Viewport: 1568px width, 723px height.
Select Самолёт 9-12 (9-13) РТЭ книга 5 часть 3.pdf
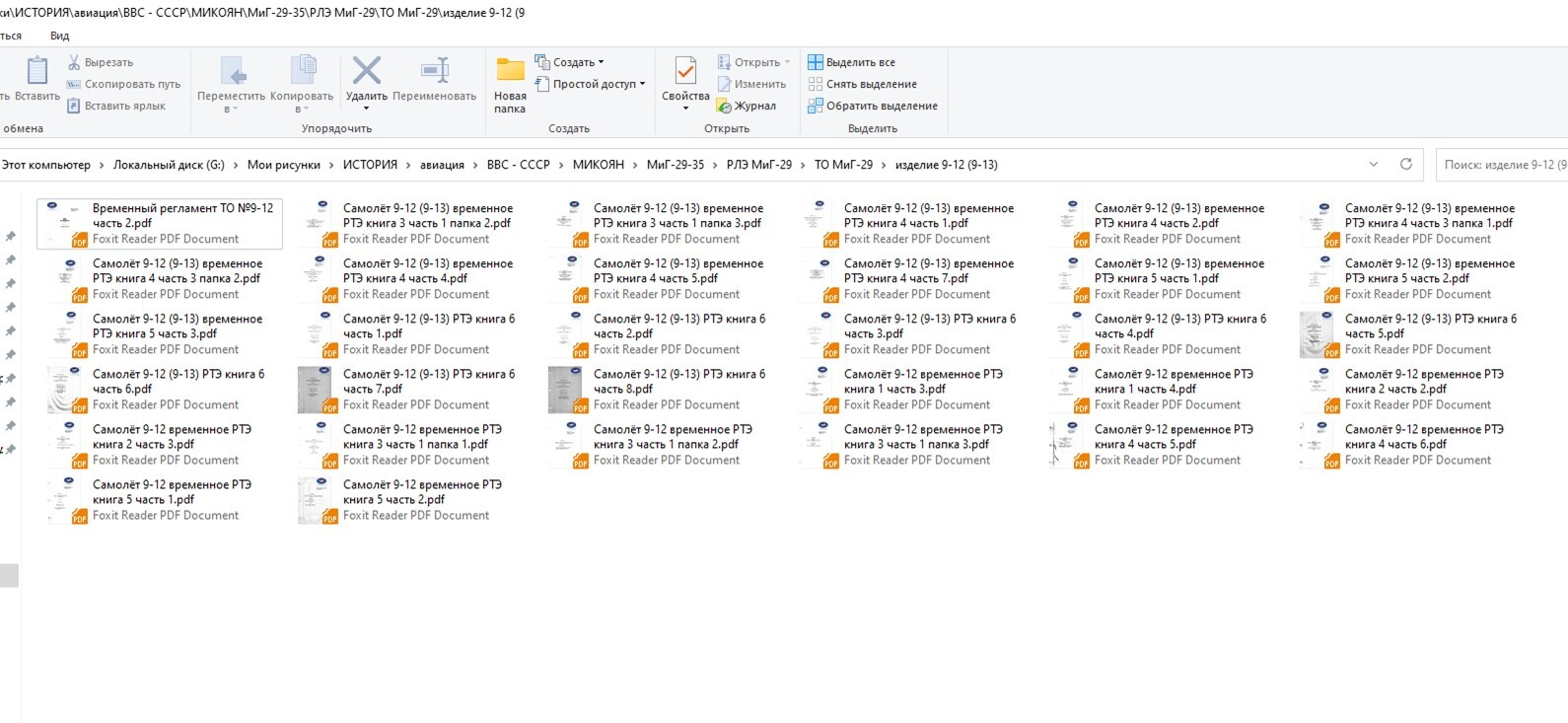[160, 334]
